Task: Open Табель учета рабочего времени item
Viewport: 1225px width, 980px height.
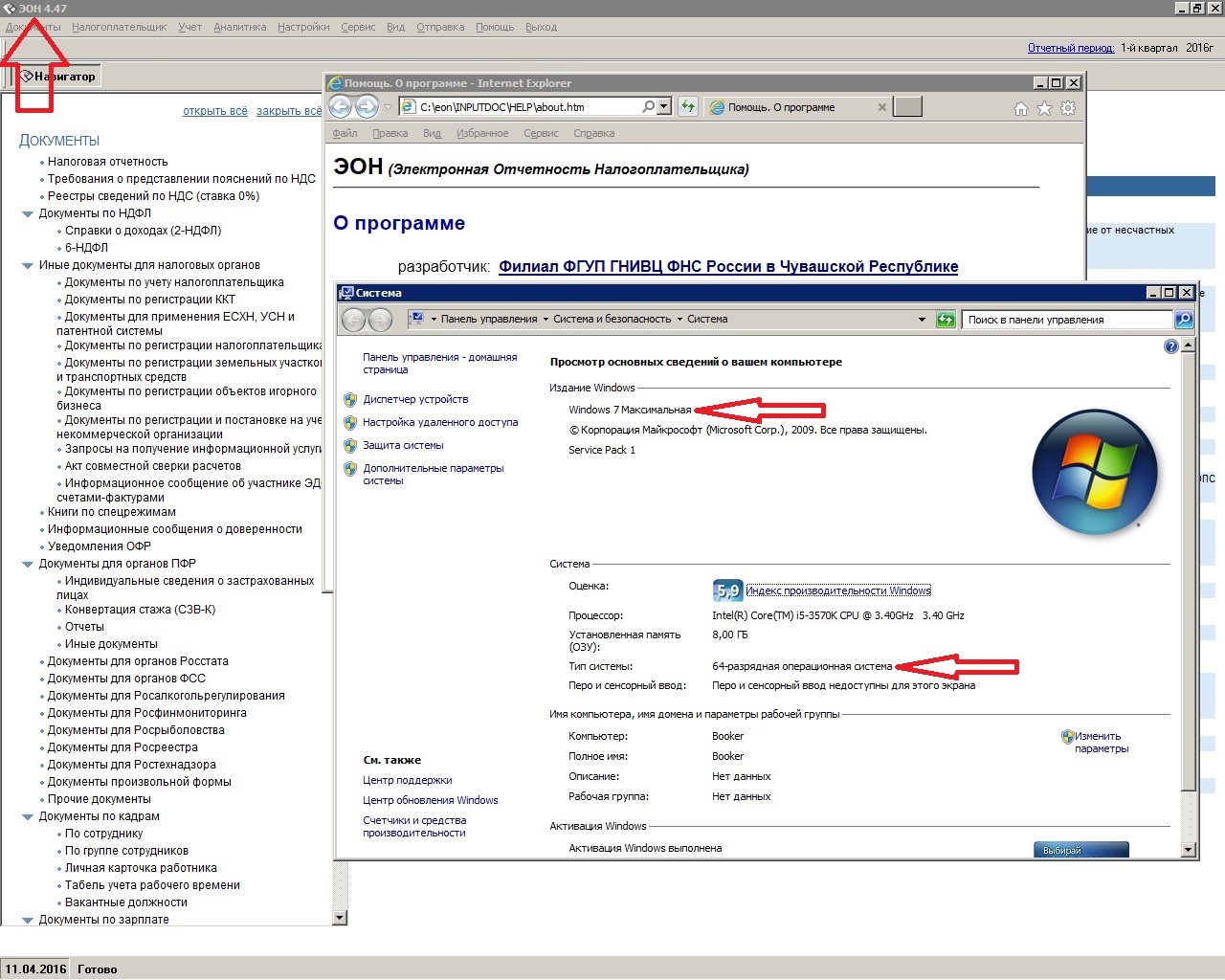Action: click(x=152, y=885)
